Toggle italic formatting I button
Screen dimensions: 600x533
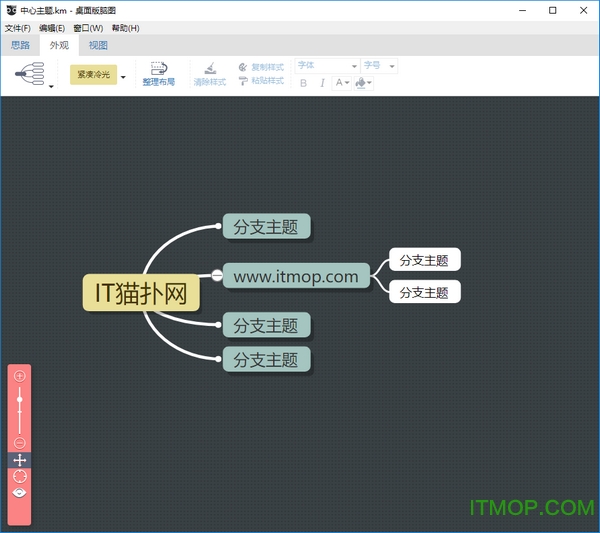[322, 83]
